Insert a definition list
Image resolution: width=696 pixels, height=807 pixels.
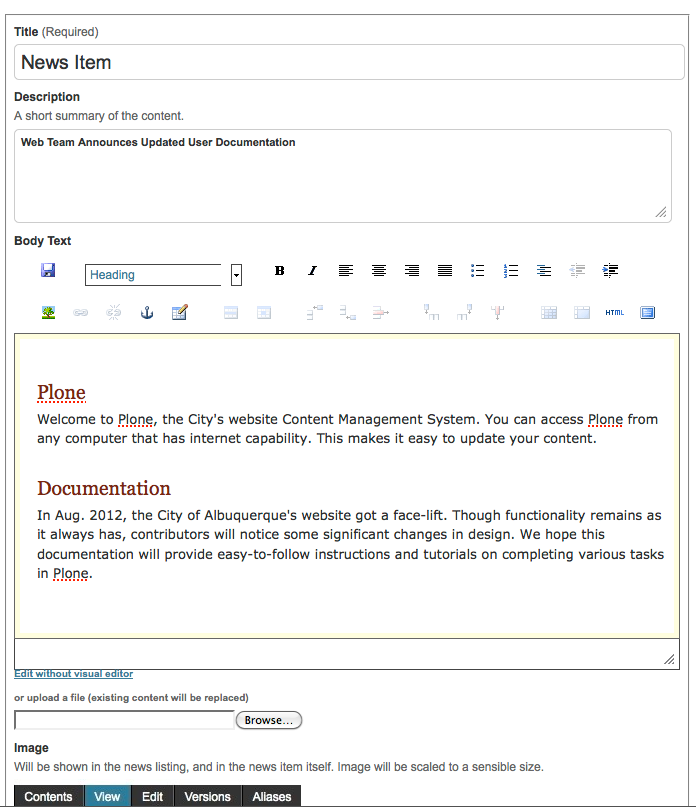(544, 271)
